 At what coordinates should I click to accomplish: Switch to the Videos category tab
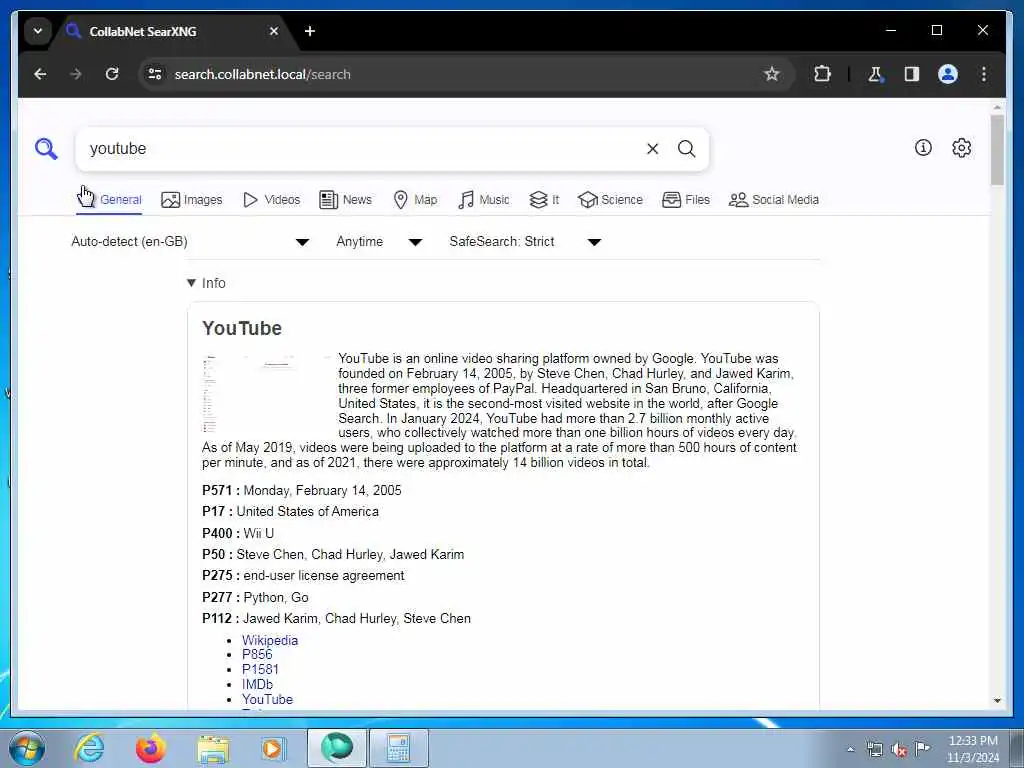[x=271, y=200]
